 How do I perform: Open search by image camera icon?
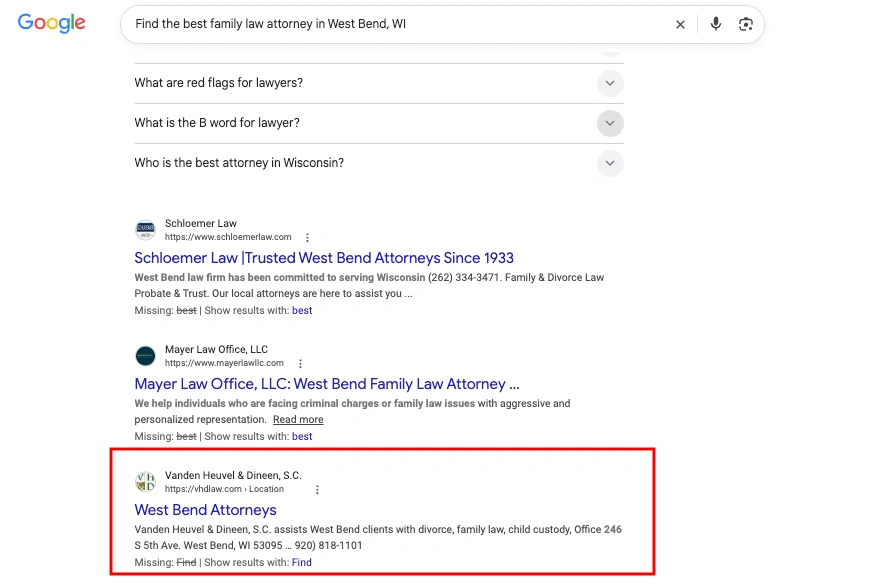click(746, 24)
